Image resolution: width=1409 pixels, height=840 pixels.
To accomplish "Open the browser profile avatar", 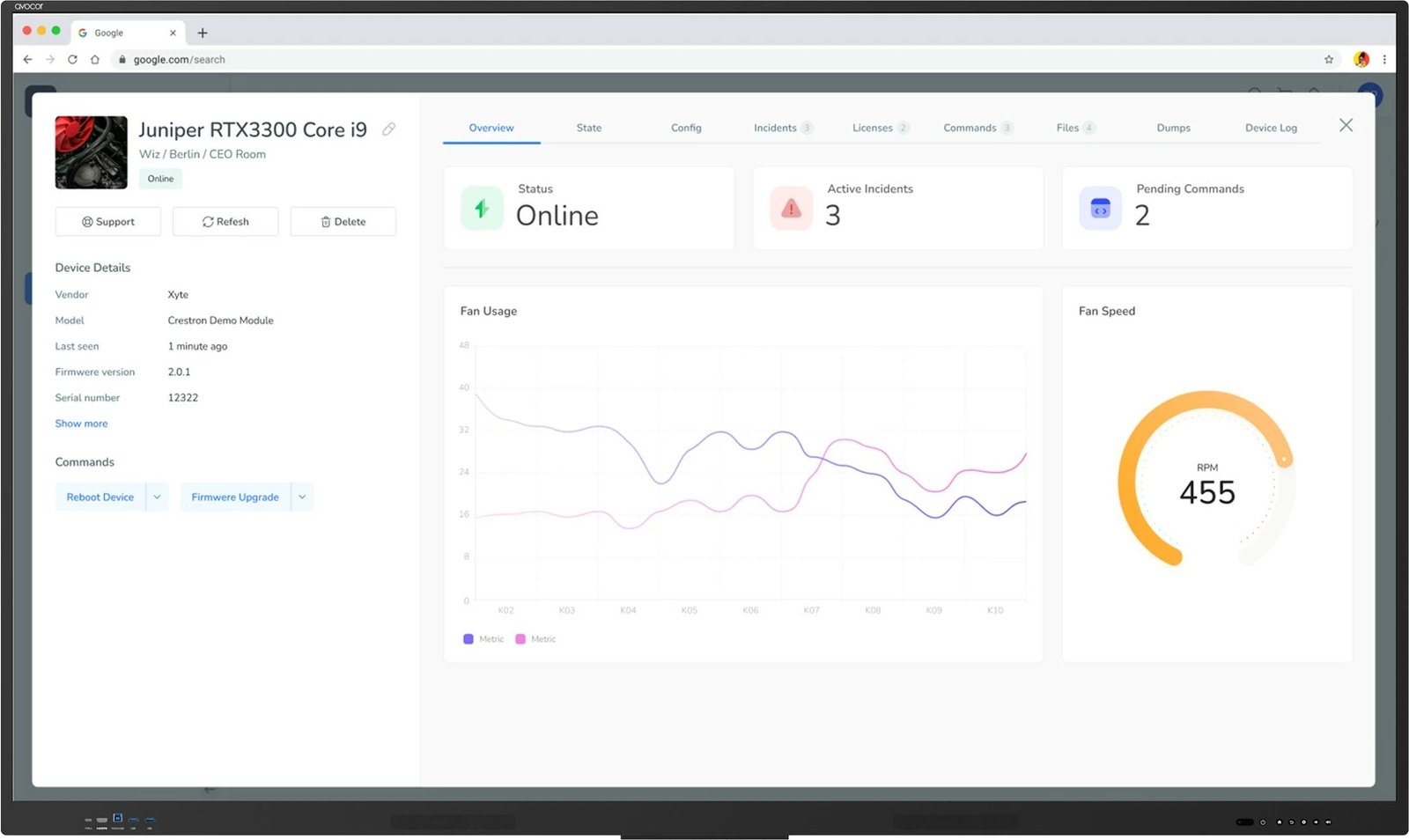I will [x=1361, y=60].
